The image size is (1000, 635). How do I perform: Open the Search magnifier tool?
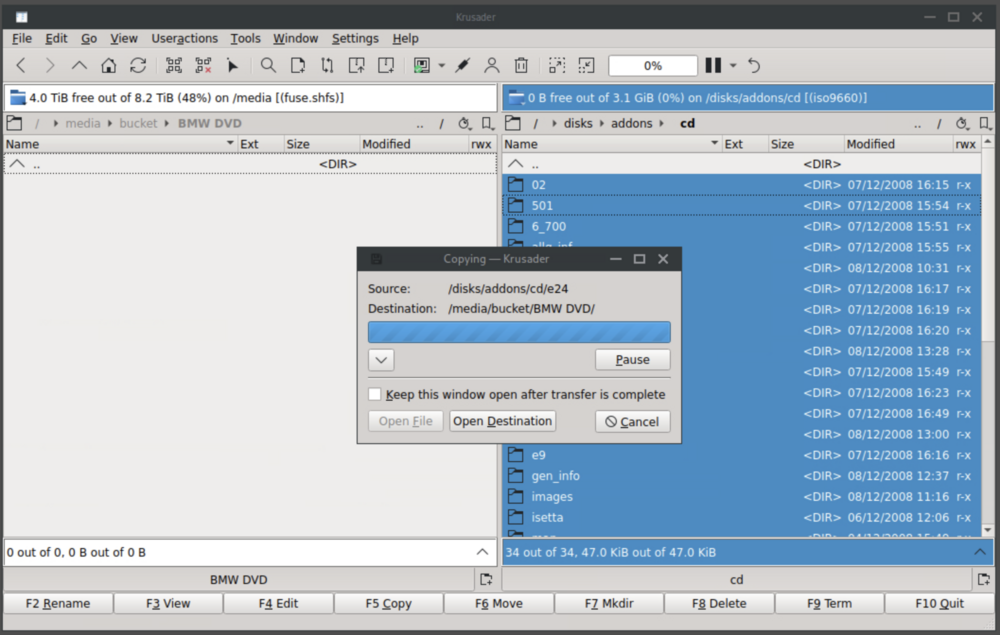(268, 65)
